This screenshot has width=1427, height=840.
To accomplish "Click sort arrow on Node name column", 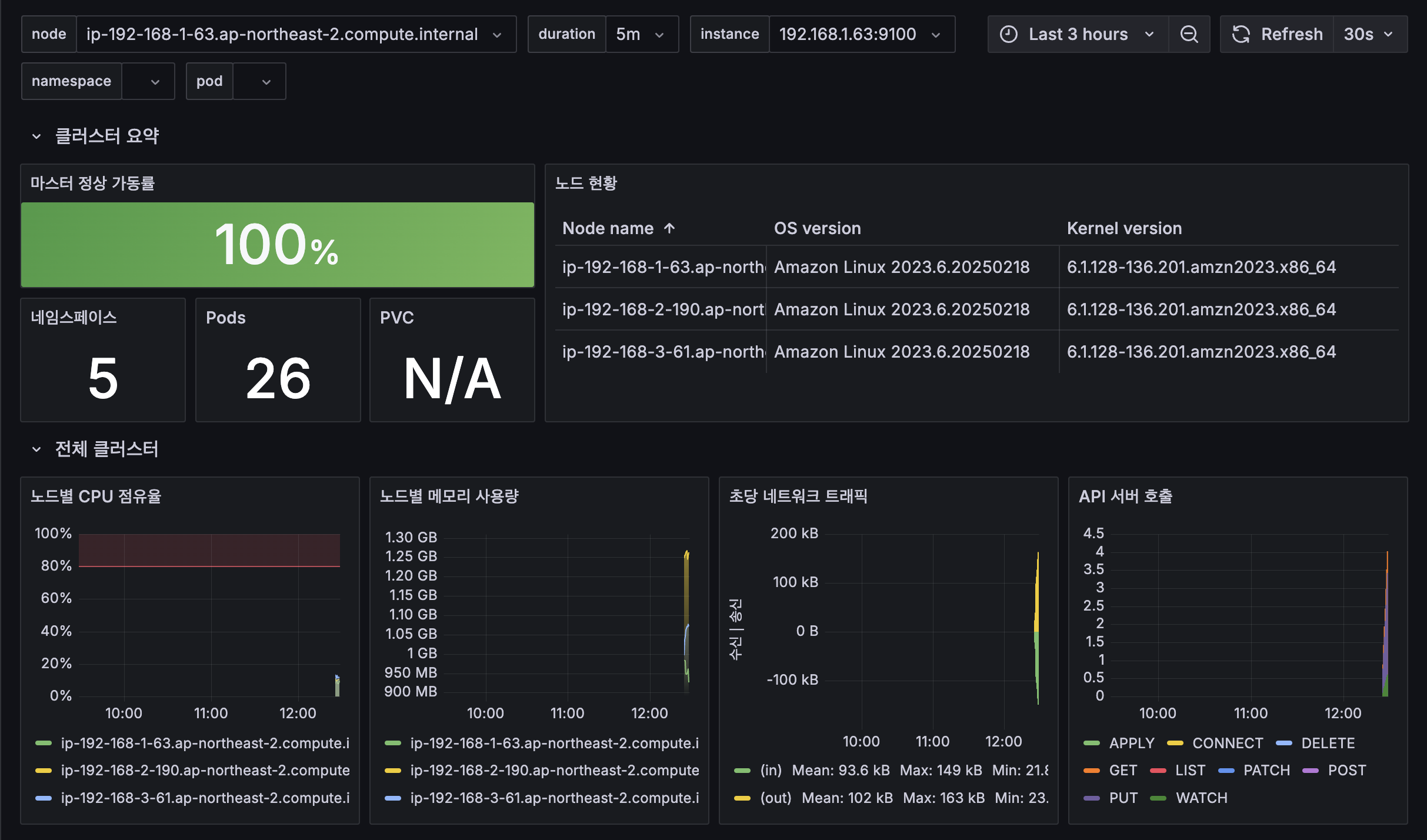I will pos(669,228).
